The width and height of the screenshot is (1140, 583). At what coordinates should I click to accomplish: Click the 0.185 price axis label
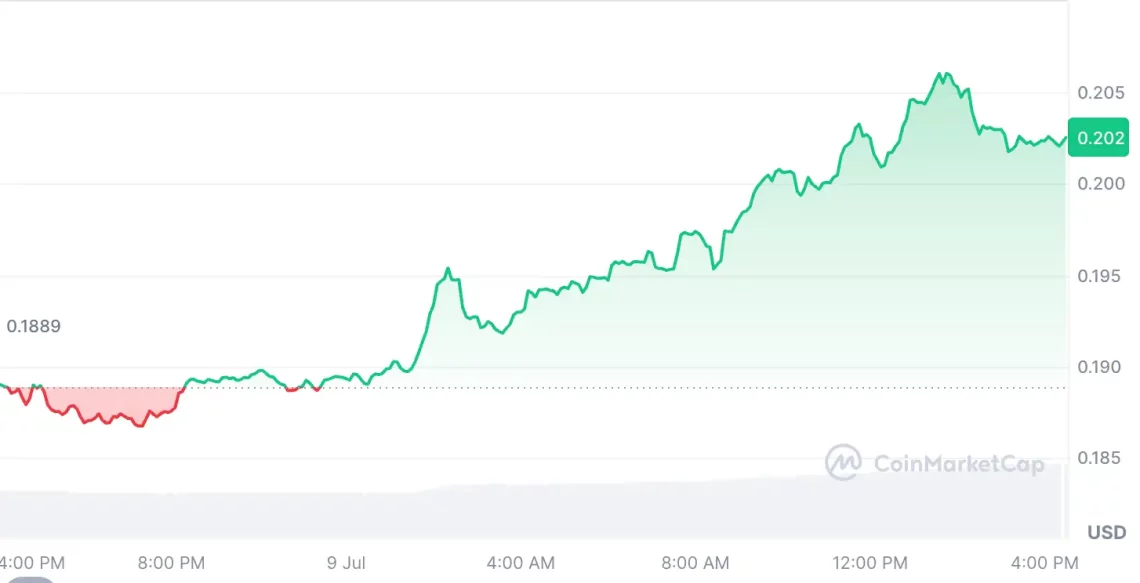pos(1100,459)
